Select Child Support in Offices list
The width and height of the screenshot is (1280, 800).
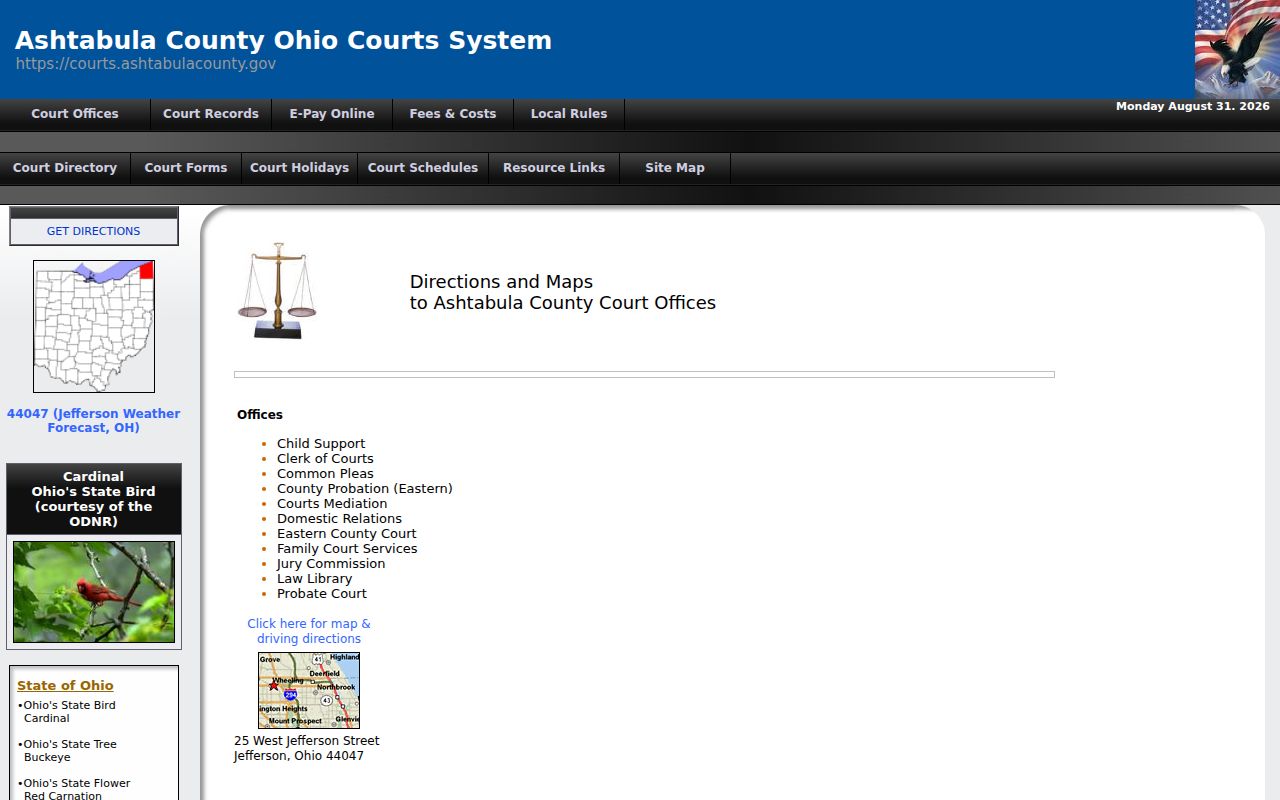click(321, 444)
